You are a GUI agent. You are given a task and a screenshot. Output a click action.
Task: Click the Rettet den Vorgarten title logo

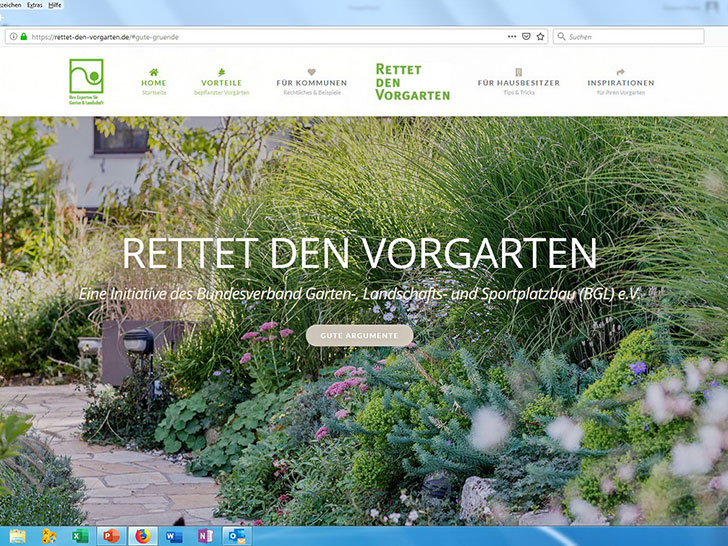(x=412, y=82)
